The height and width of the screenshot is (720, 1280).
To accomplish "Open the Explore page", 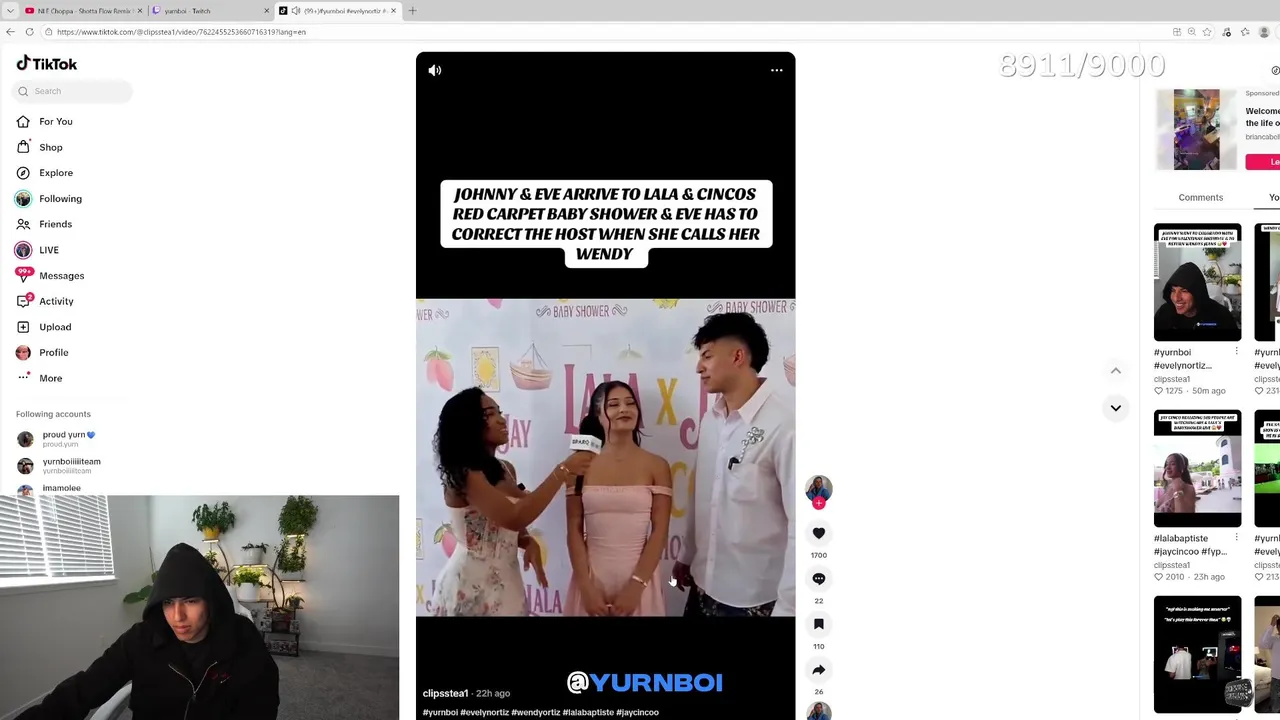I will coord(56,173).
